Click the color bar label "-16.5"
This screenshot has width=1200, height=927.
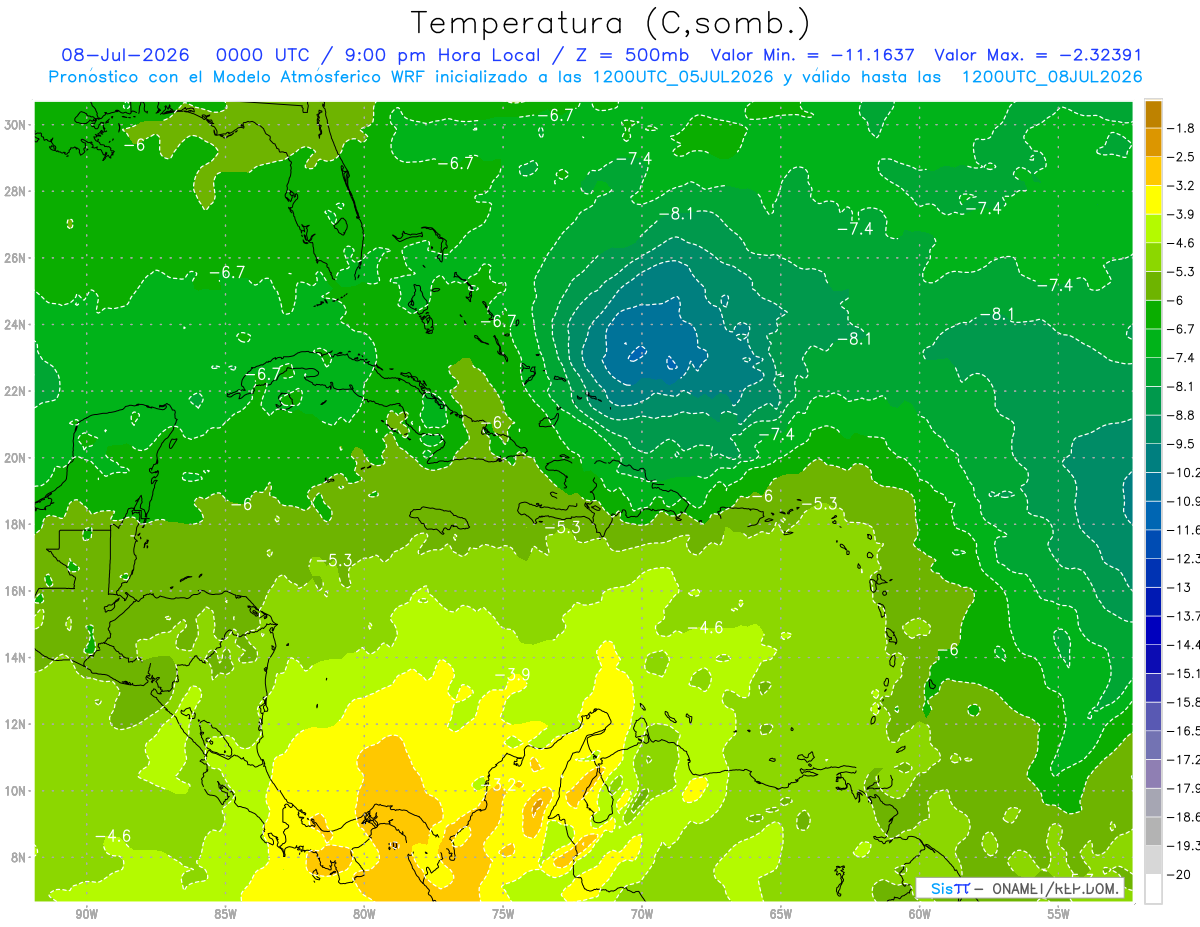(1184, 731)
